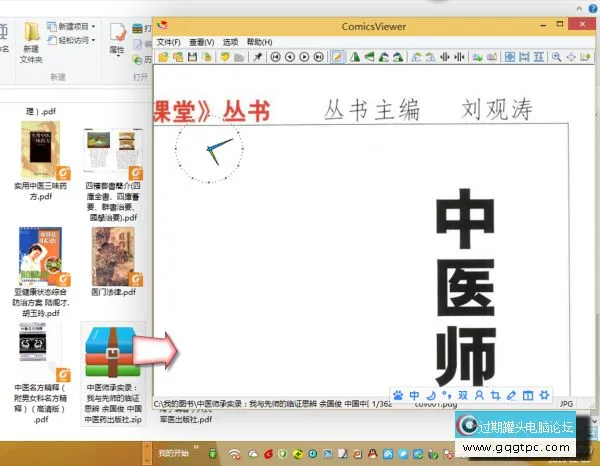The image size is (600, 466).
Task: Open file icon in ComicsViewer toolbar
Action: [x=163, y=57]
